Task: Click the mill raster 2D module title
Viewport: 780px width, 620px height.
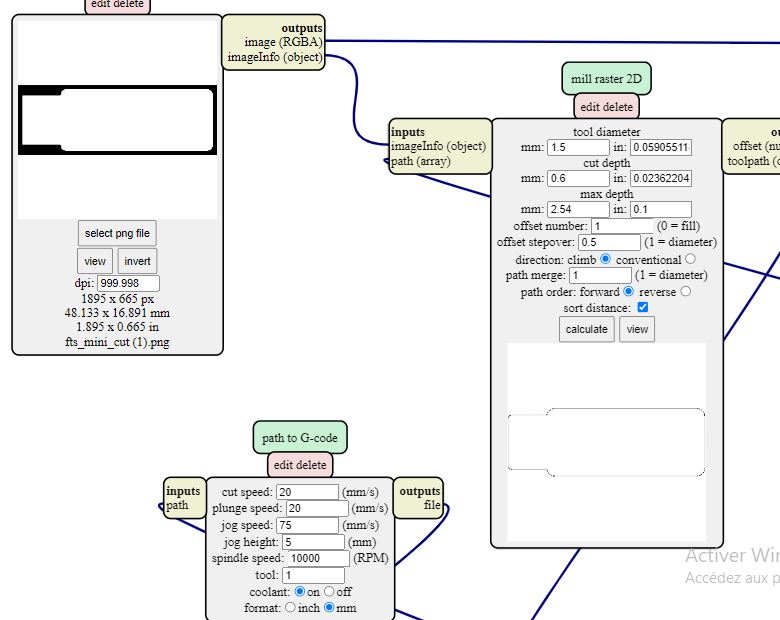Action: (x=606, y=79)
